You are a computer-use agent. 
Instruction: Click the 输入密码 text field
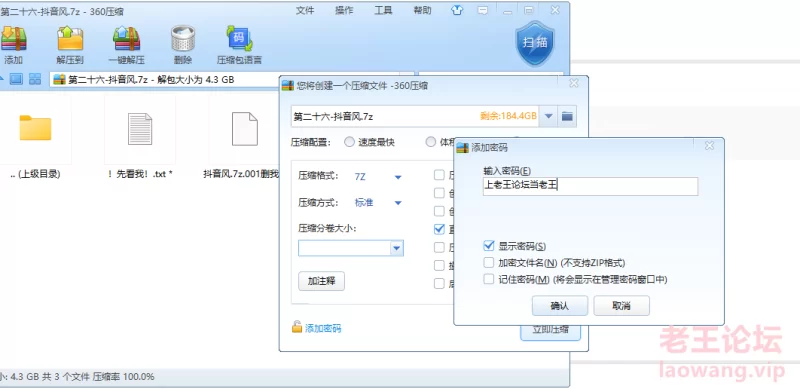590,186
